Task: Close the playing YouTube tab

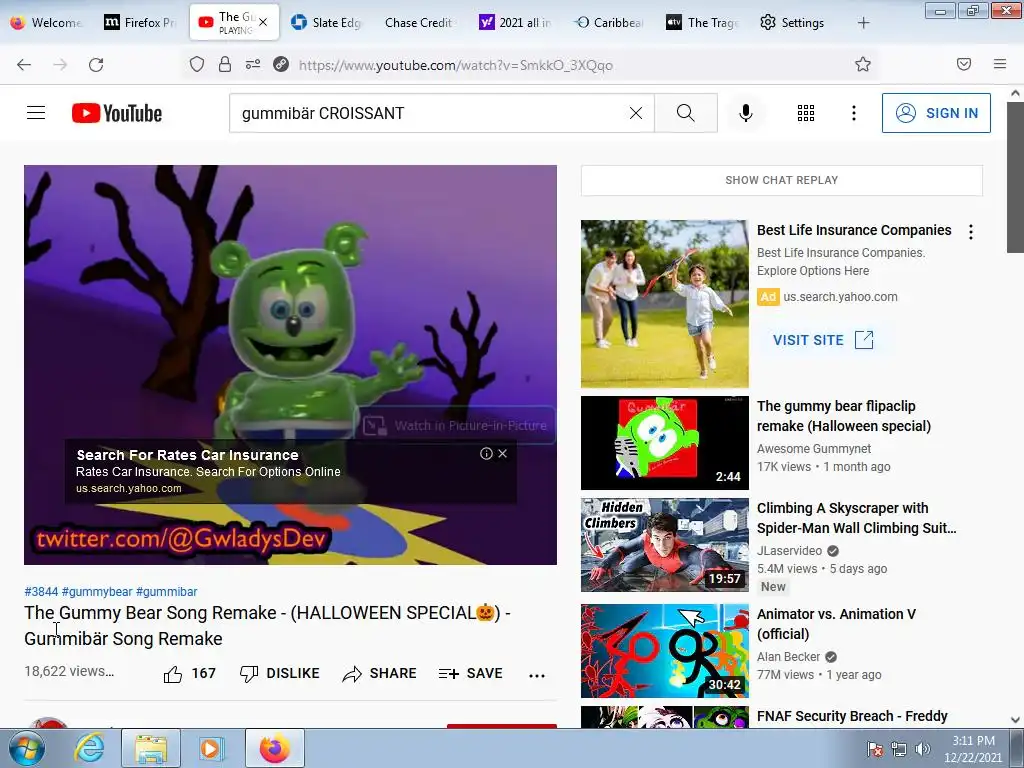Action: point(263,22)
